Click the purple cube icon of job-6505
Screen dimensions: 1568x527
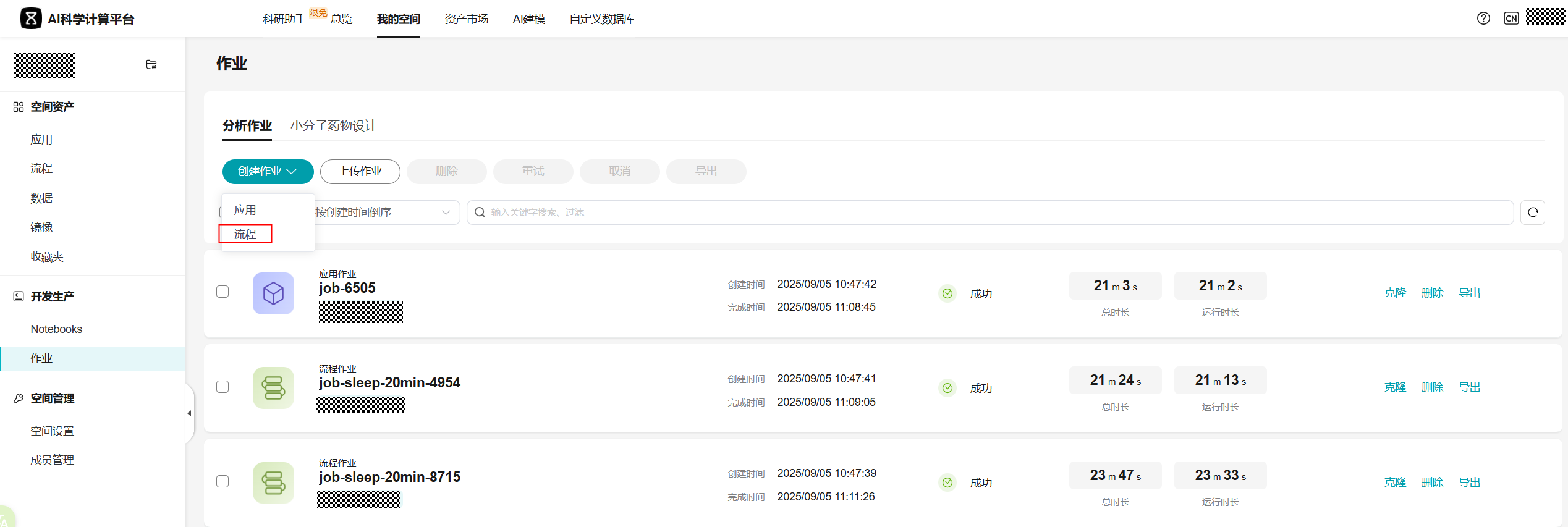tap(273, 293)
